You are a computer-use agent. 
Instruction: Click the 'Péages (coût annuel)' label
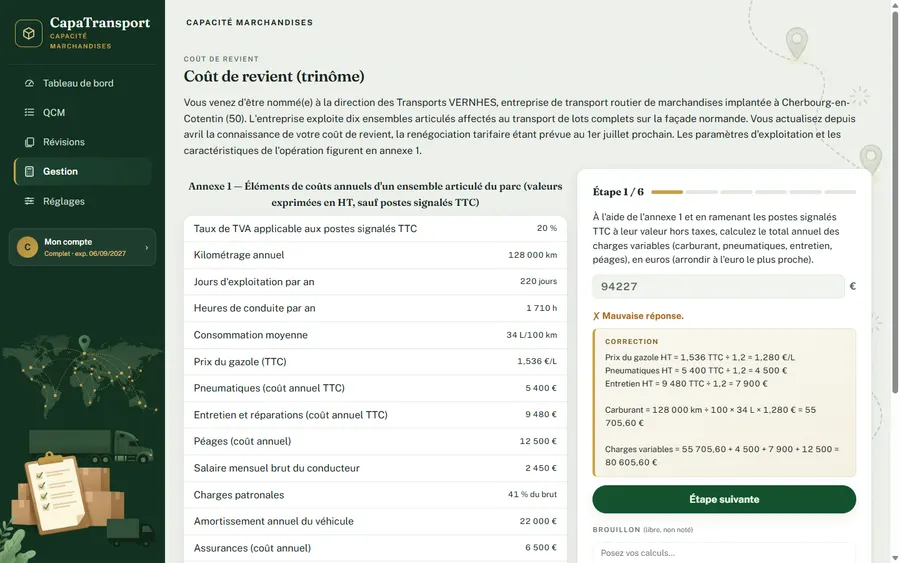click(x=242, y=441)
